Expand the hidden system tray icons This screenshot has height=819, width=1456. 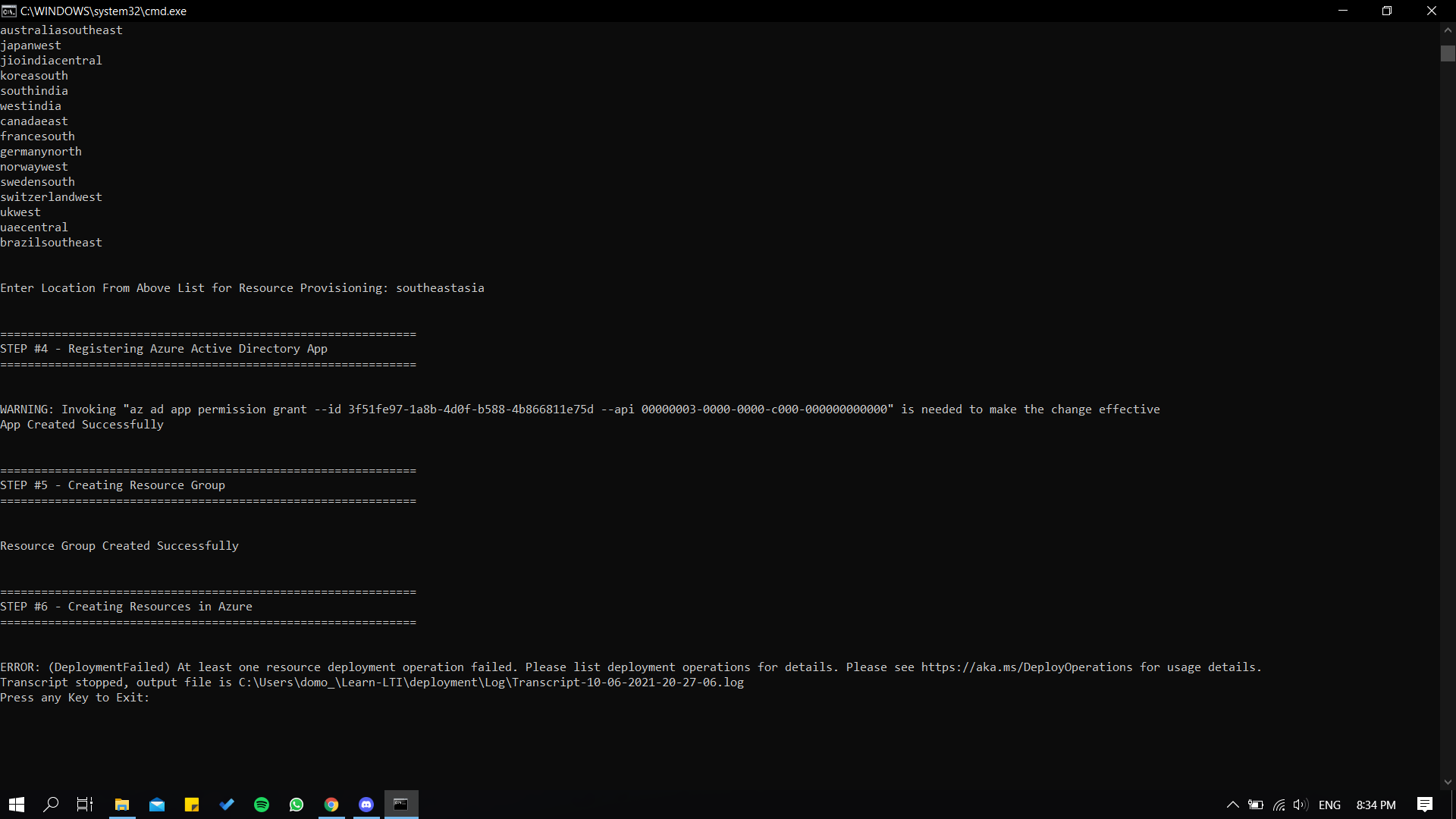click(1233, 805)
